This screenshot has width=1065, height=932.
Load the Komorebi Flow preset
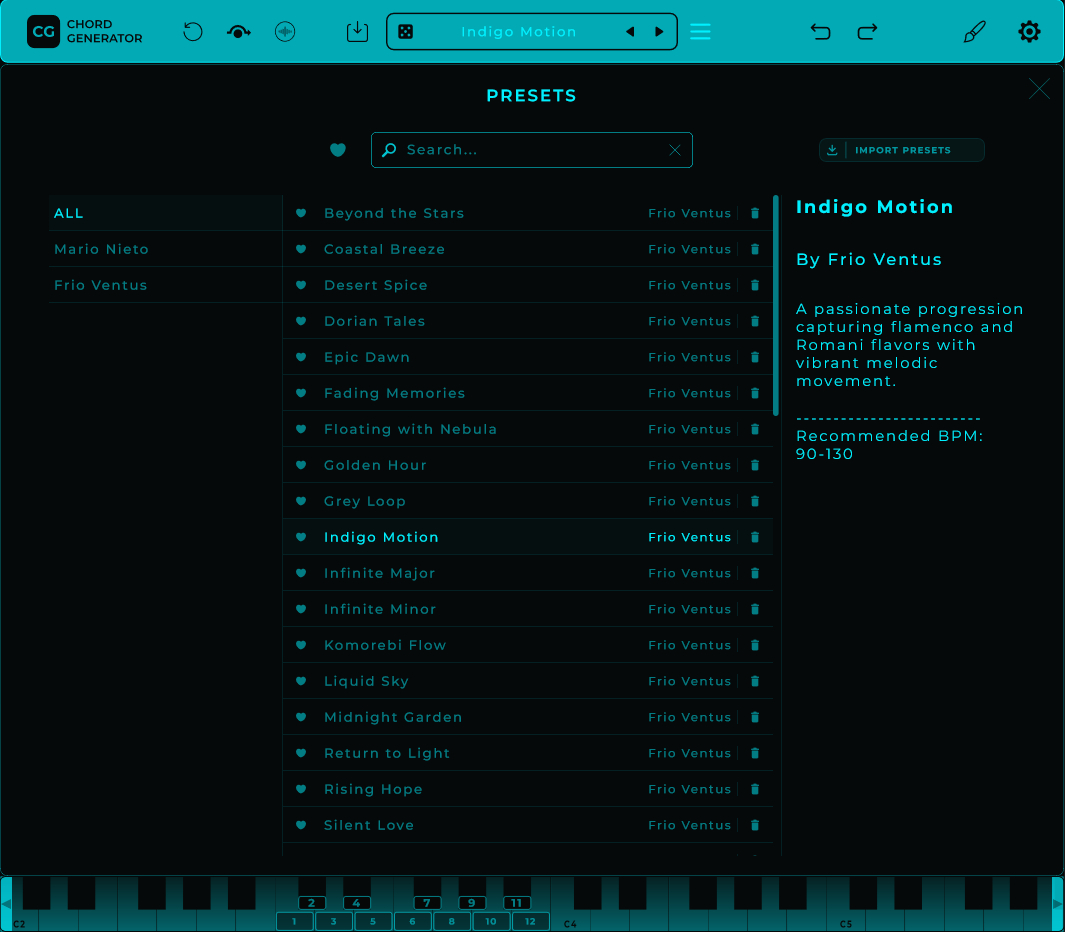point(528,645)
